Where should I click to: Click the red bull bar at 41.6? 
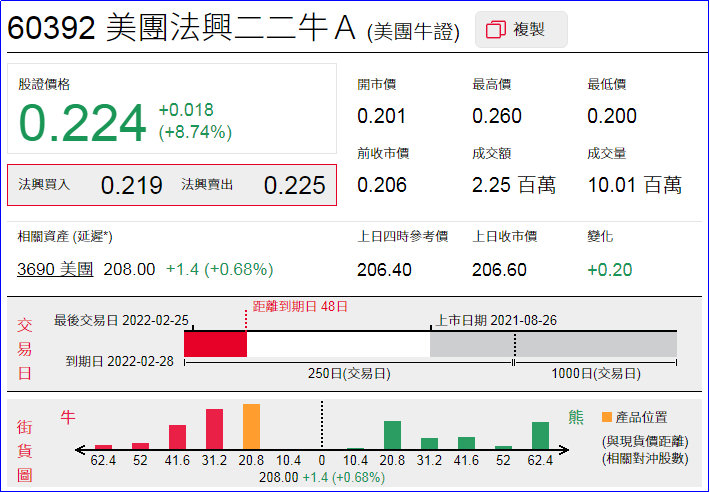point(177,437)
